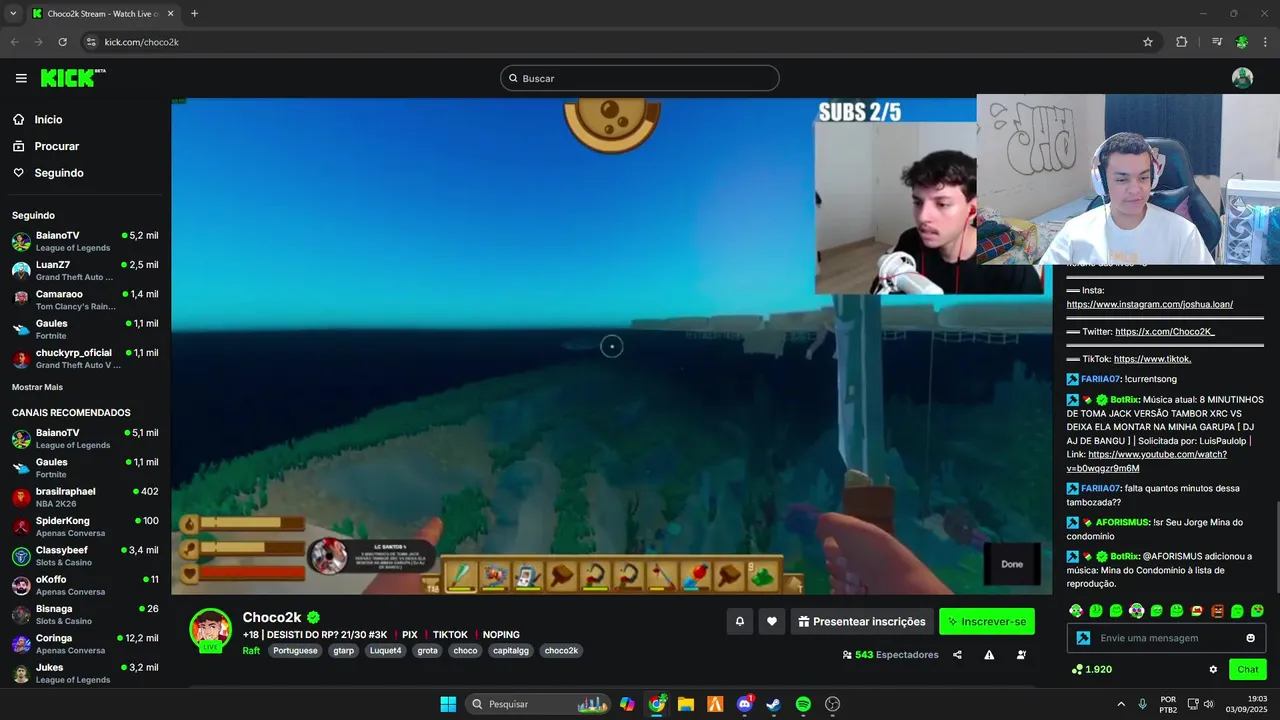The image size is (1280, 720).
Task: Open recommended channel brasilraphael
Action: tap(85, 497)
